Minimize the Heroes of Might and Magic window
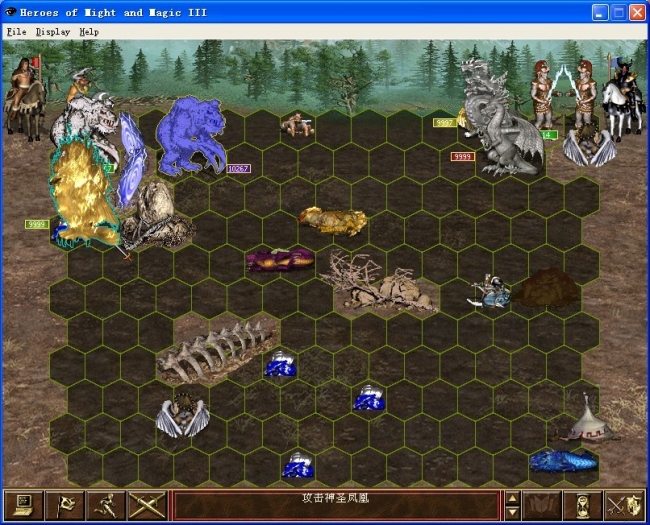Viewport: 650px width, 525px height. pos(599,12)
